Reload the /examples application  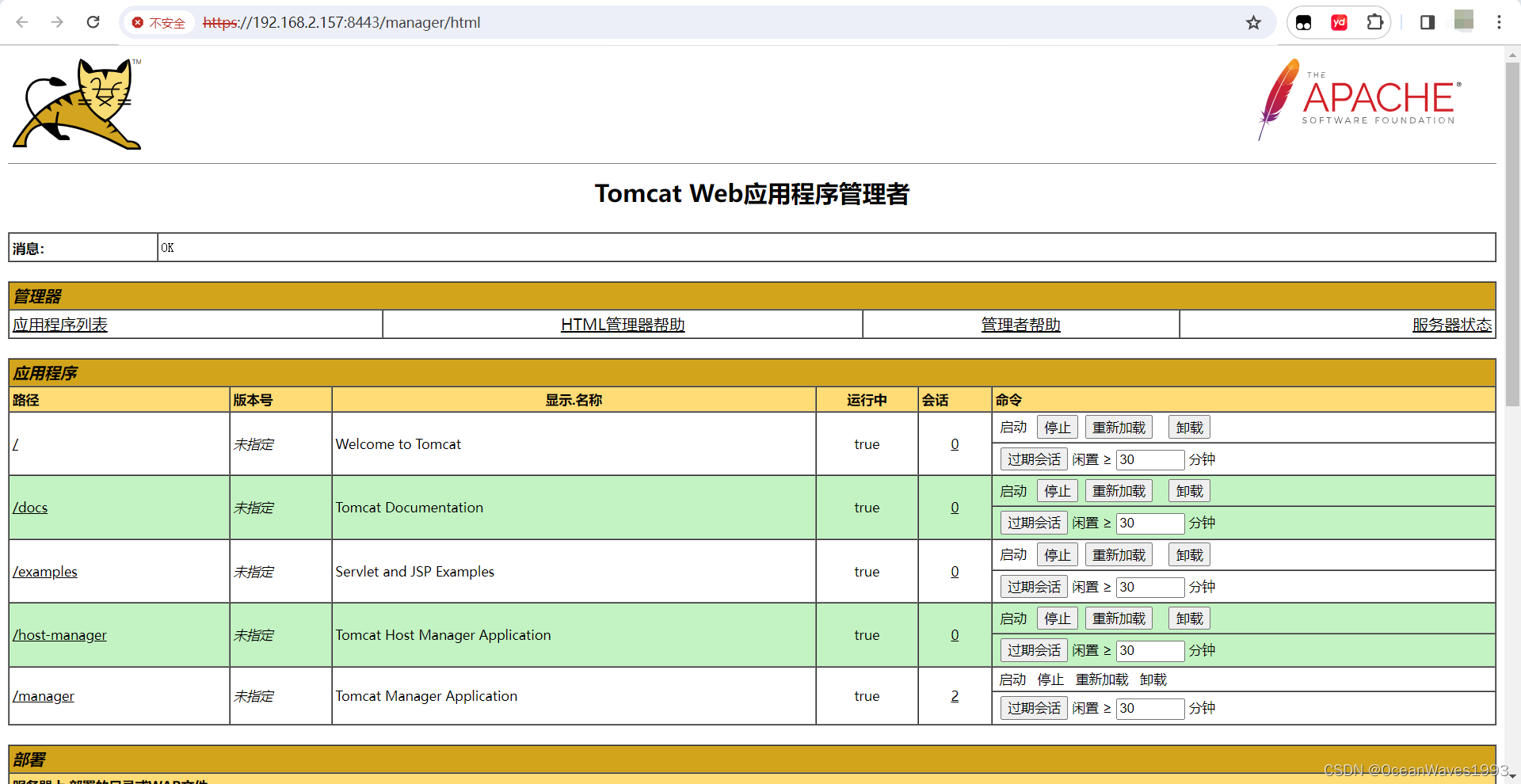click(x=1119, y=555)
